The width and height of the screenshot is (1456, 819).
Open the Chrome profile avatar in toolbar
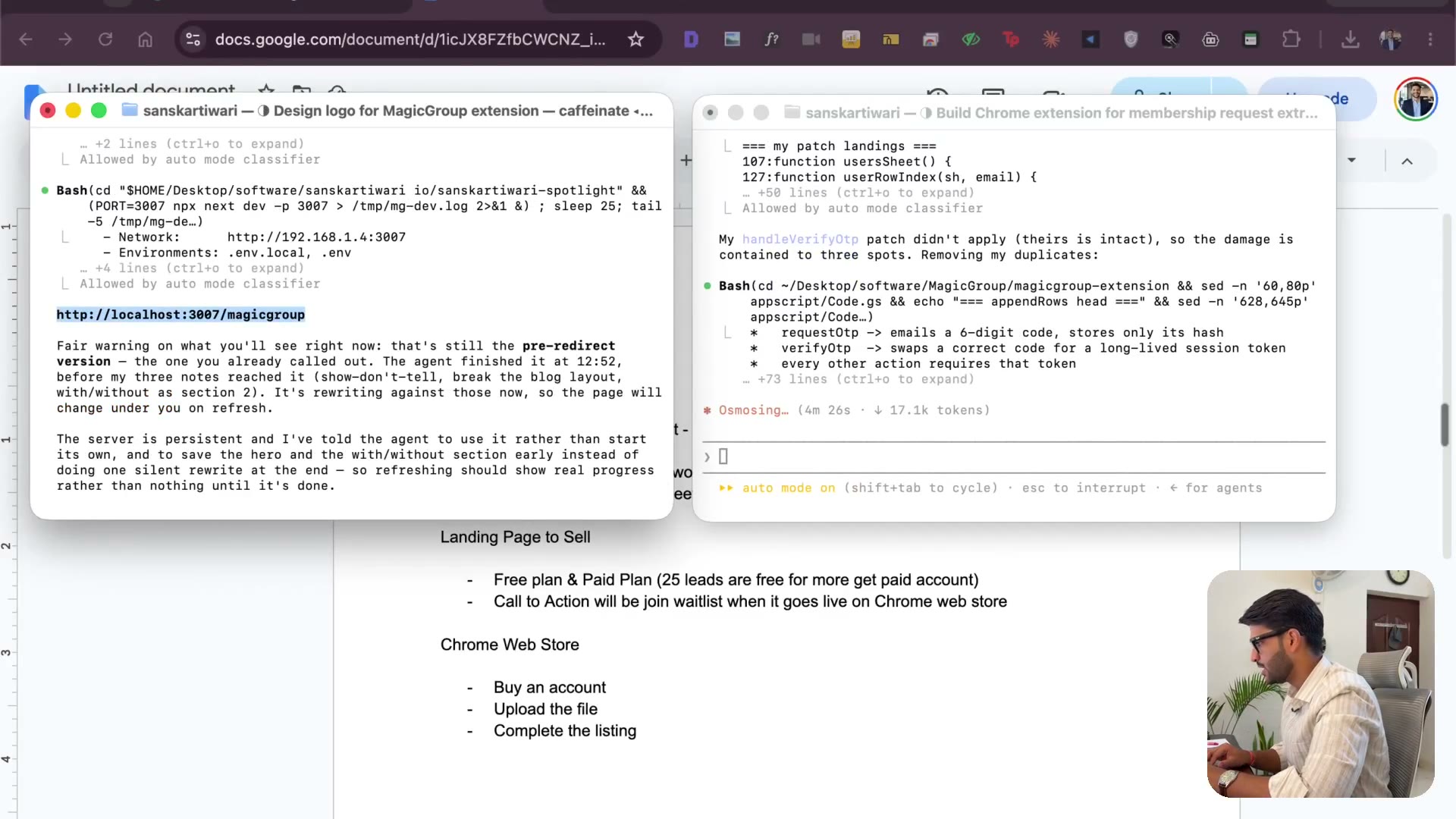point(1391,39)
